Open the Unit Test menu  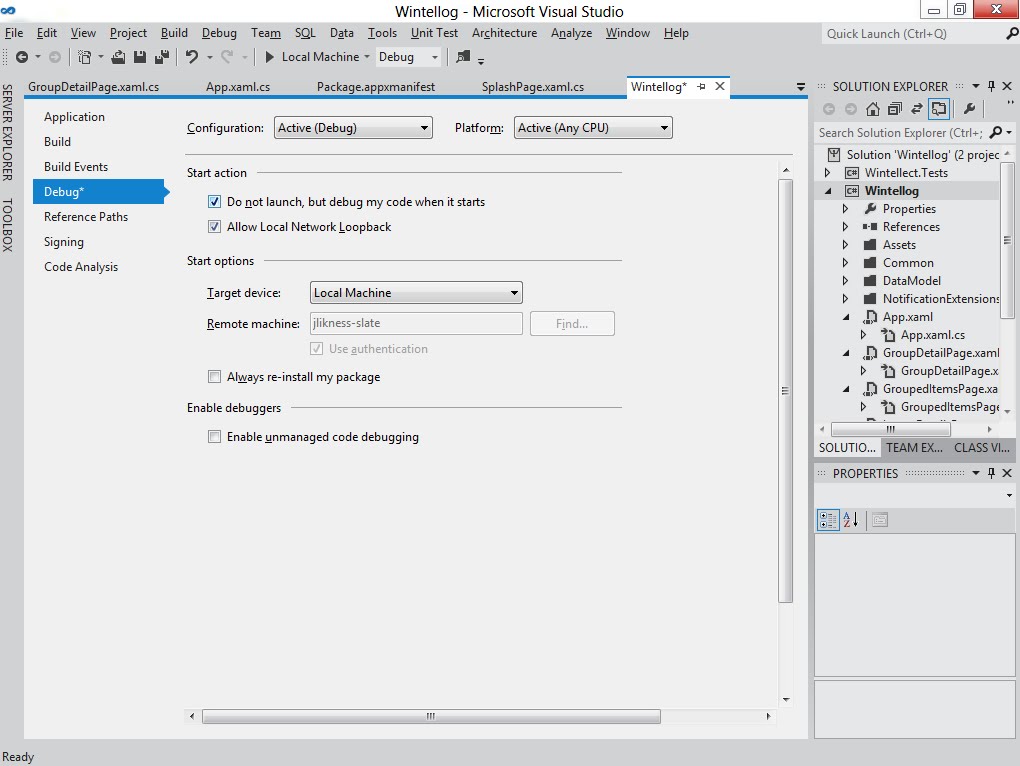pyautogui.click(x=434, y=33)
